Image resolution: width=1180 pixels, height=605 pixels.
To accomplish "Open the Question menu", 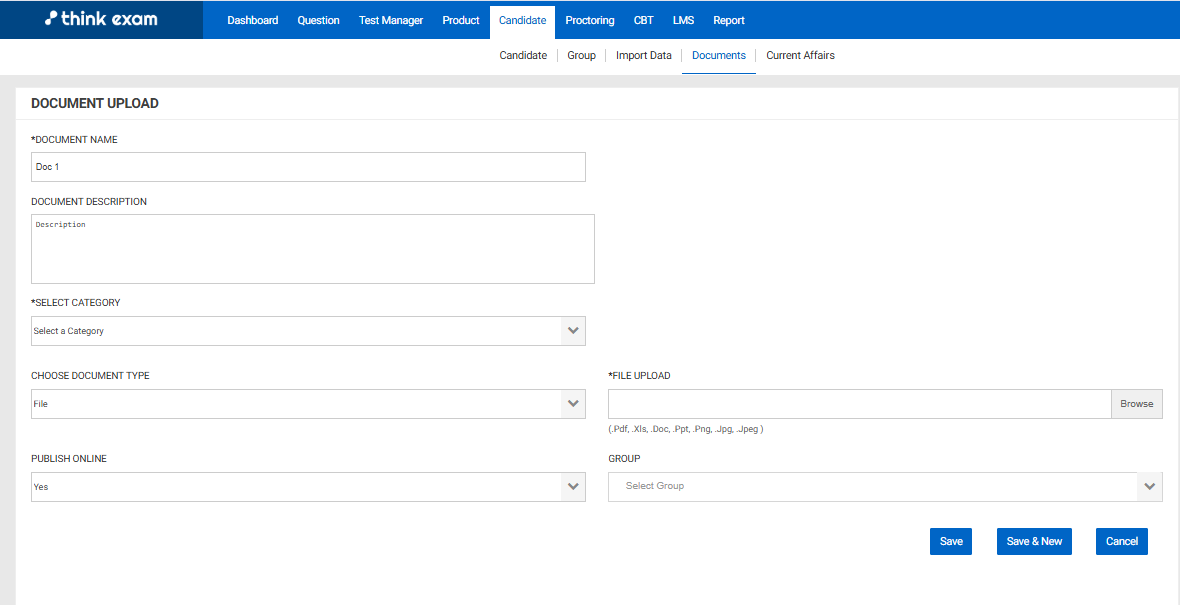I will [x=318, y=20].
